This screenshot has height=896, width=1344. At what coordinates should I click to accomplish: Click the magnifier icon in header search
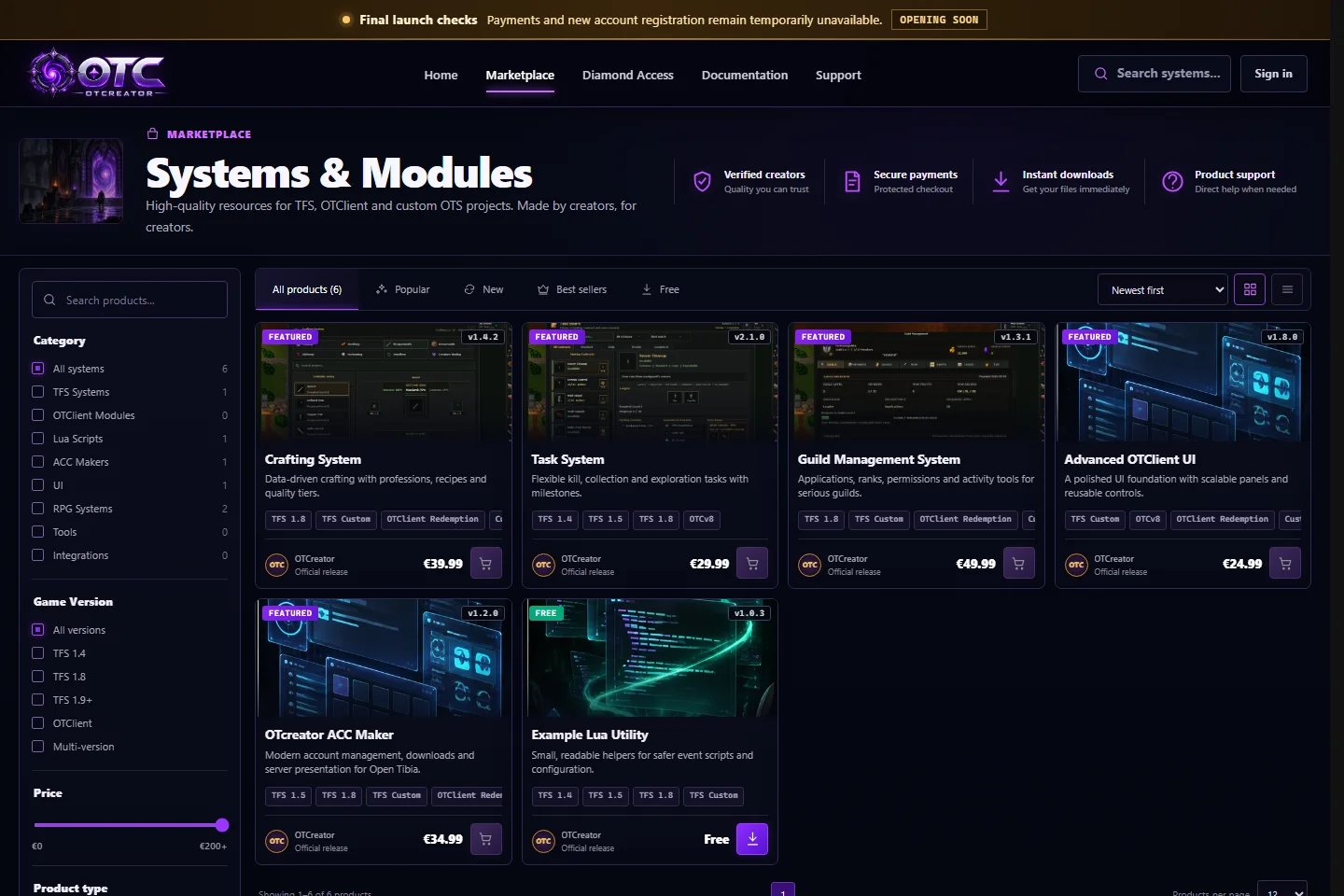[x=1101, y=74]
